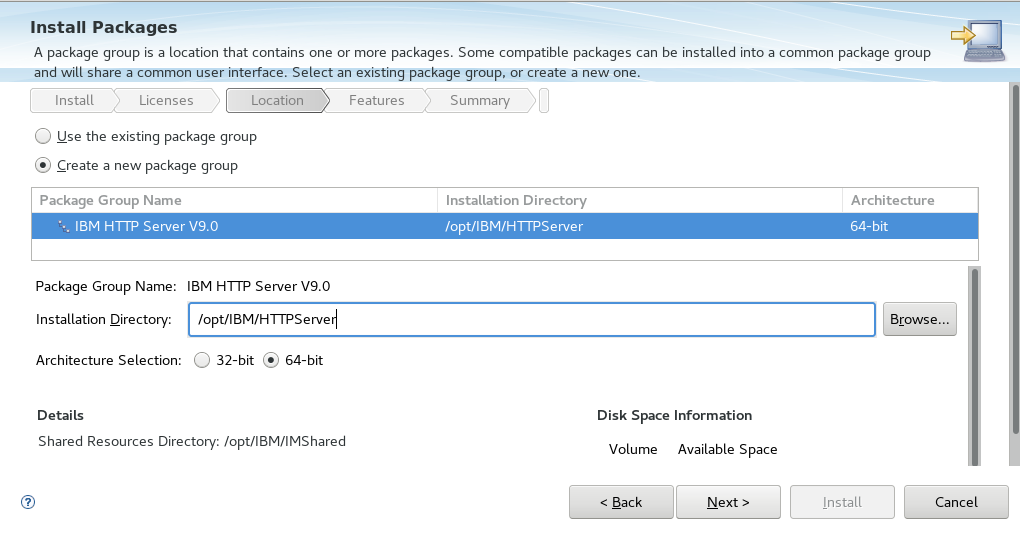Go back with the Back button
Viewport: 1020px width, 536px height.
(621, 502)
